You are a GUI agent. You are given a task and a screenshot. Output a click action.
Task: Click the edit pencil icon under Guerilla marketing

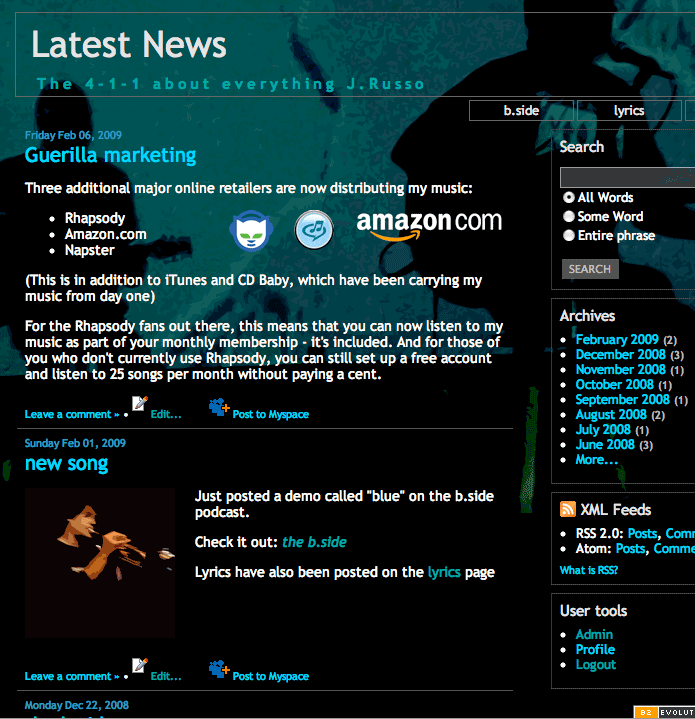pyautogui.click(x=140, y=403)
